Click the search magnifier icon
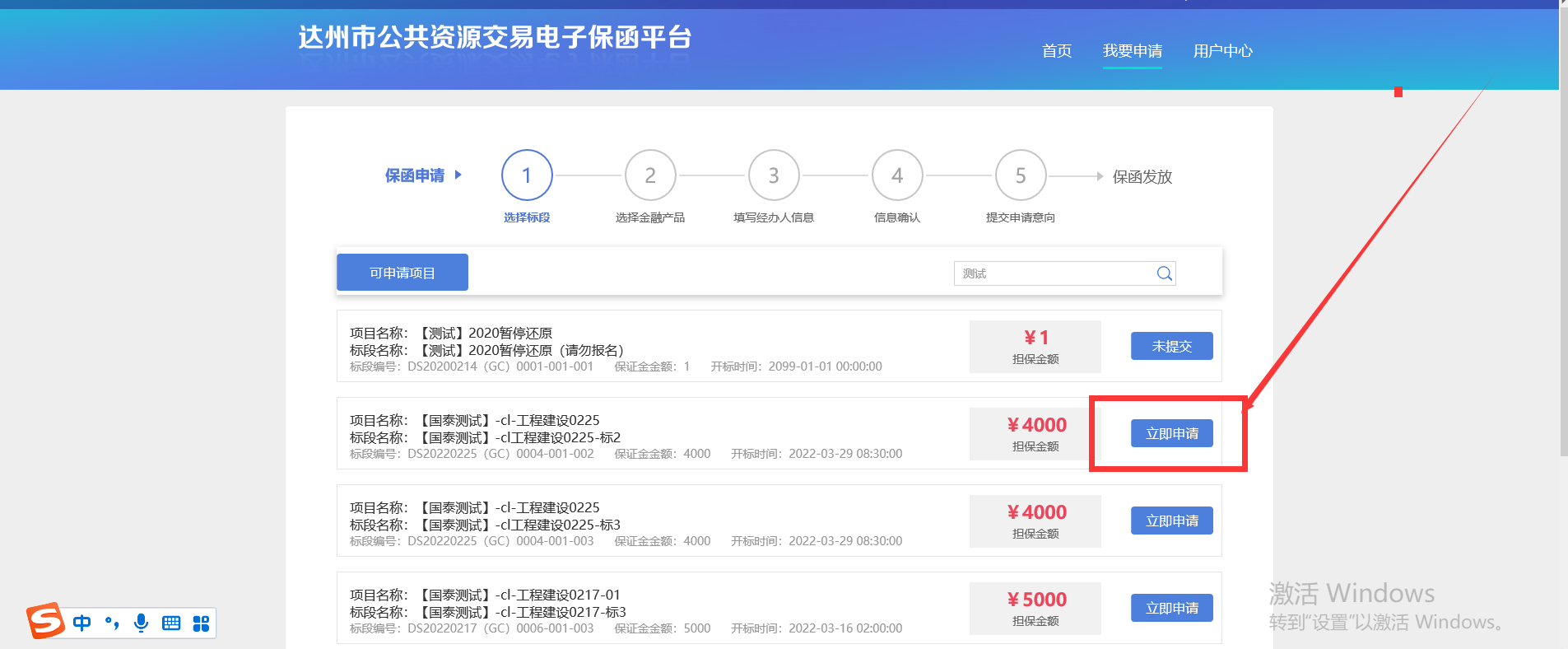The image size is (1568, 649). tap(1164, 273)
